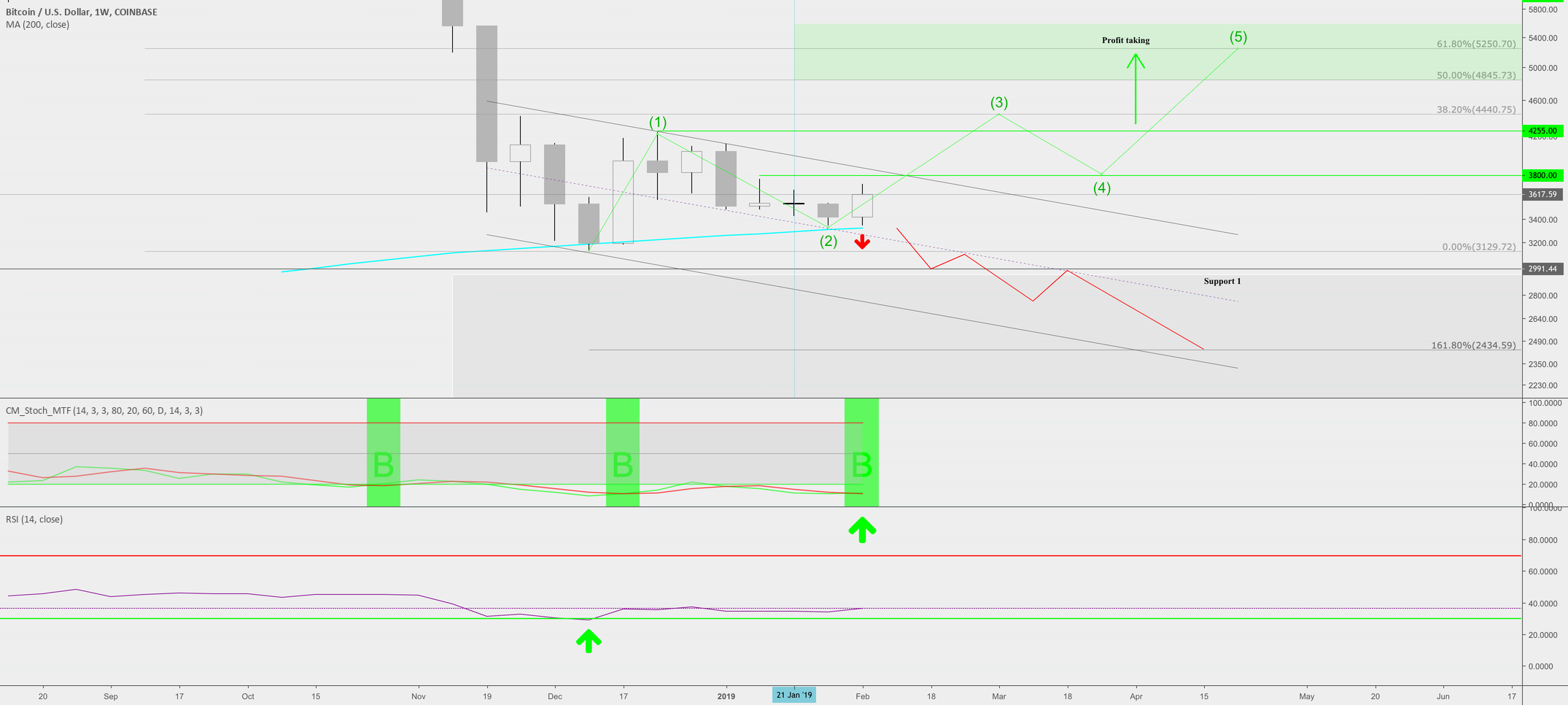Select the red downward arrow annotation
The image size is (1568, 705).
[x=862, y=242]
